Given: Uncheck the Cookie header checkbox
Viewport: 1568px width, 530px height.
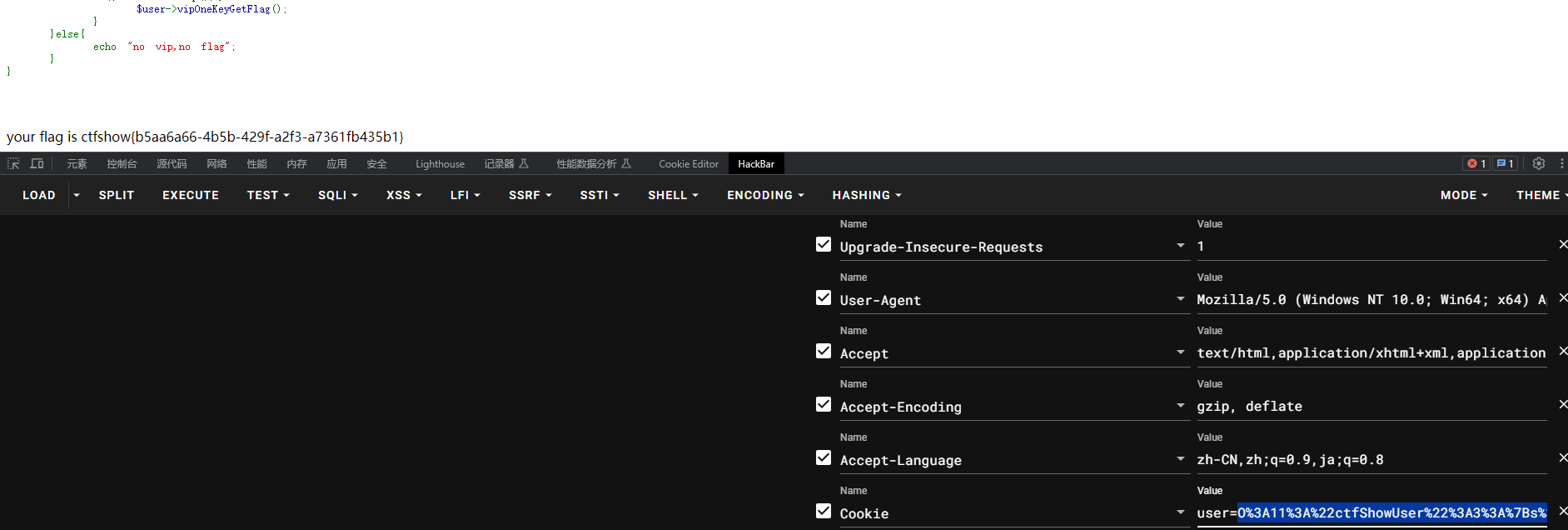Looking at the screenshot, I should pos(824,511).
